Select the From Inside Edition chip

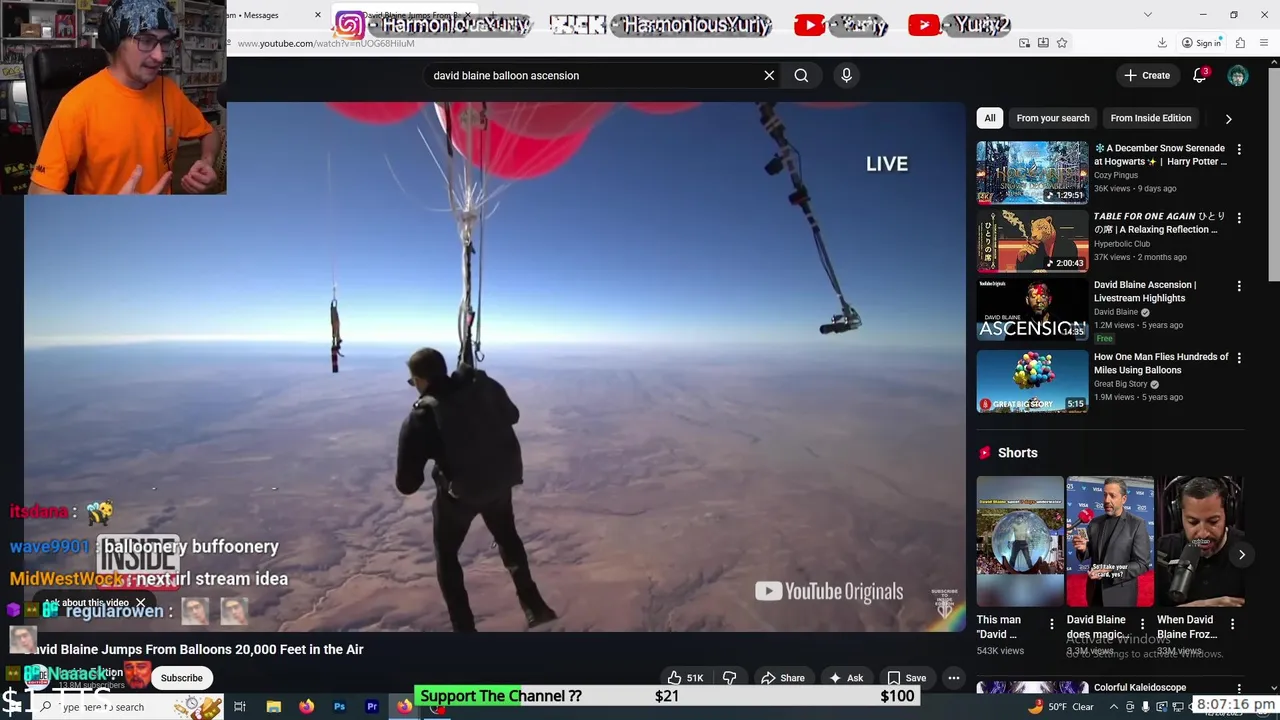click(x=1150, y=118)
